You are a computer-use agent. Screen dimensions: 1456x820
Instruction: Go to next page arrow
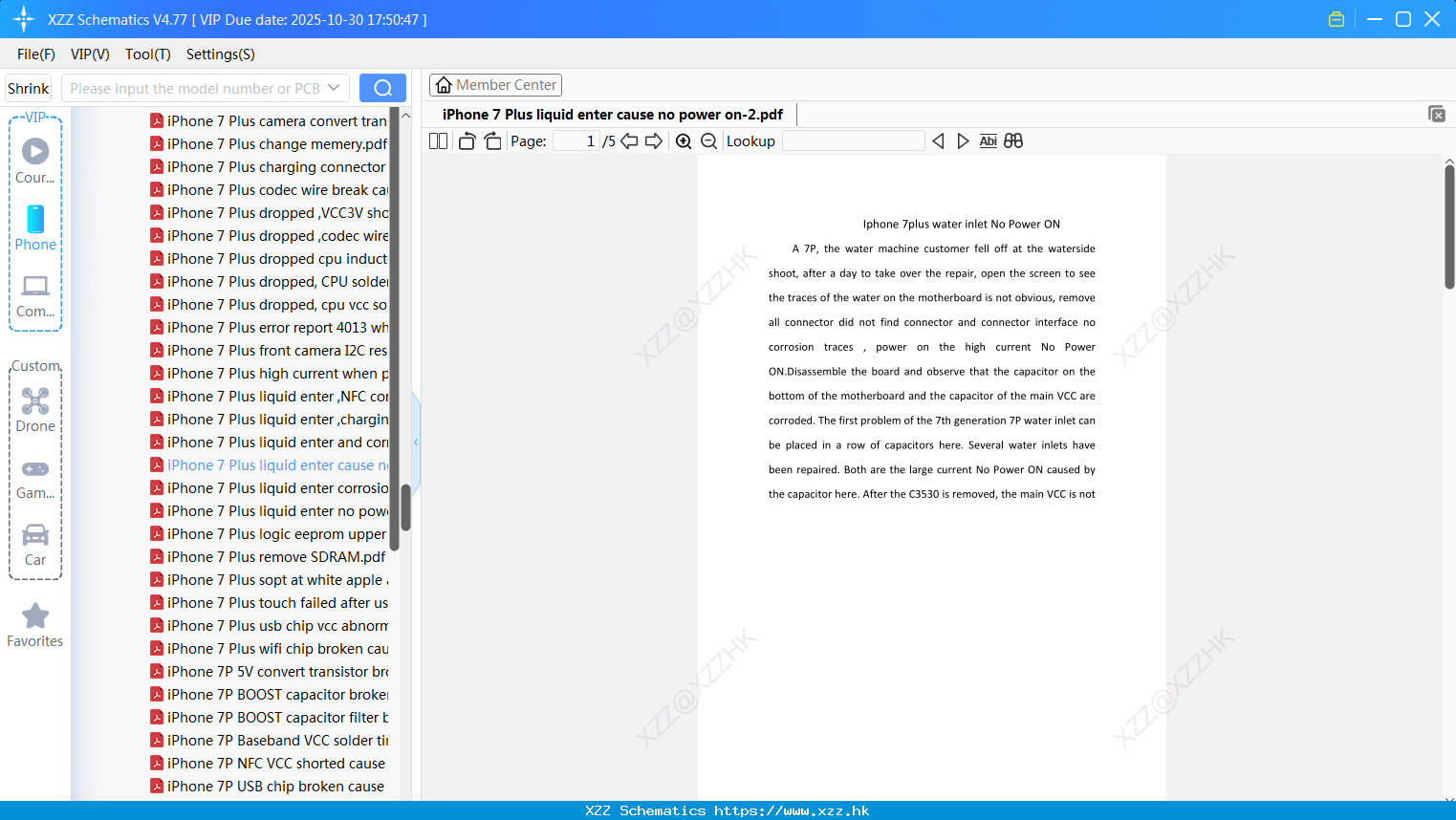tap(654, 141)
